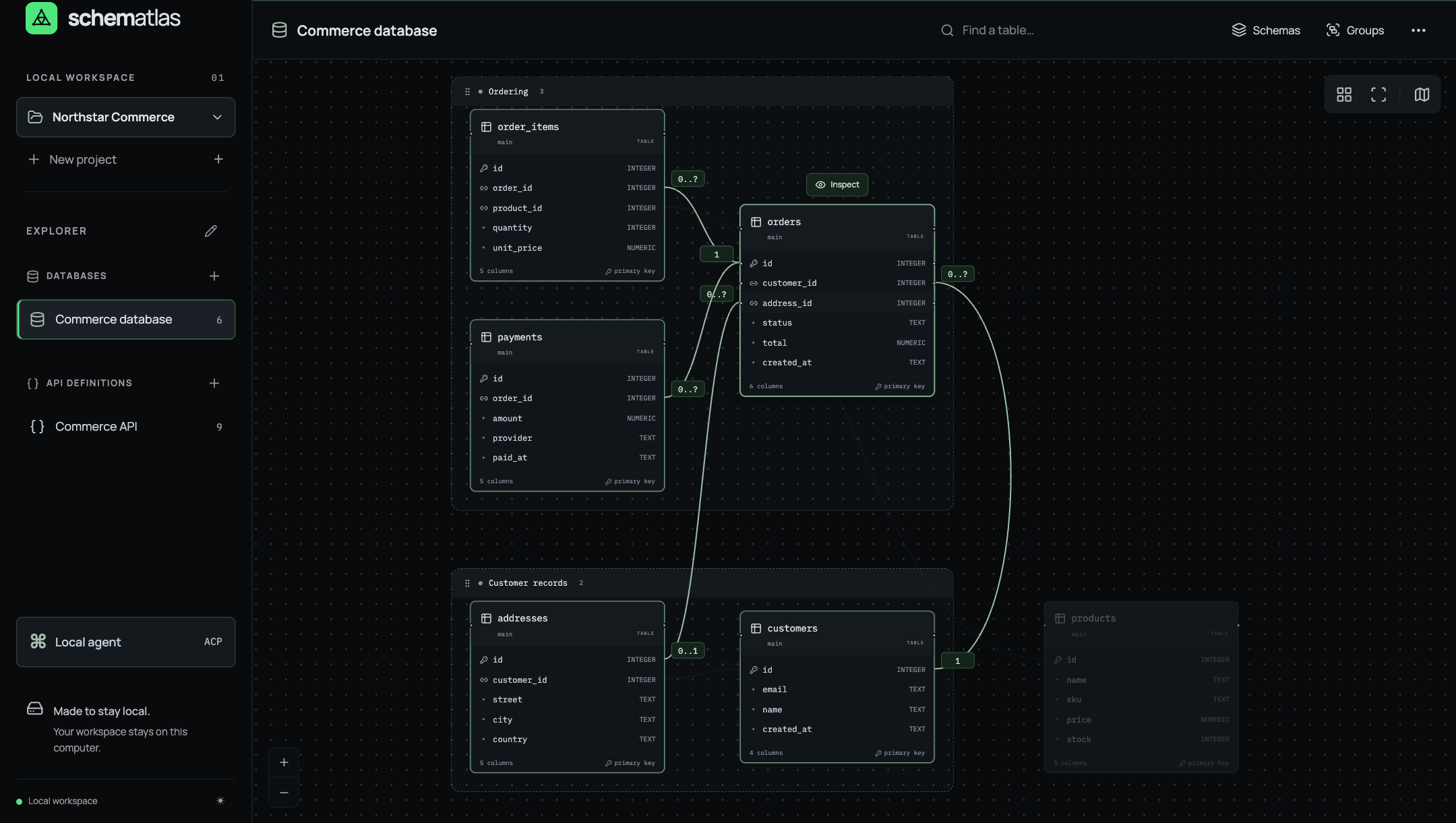Select the addresses table header
Image resolution: width=1456 pixels, height=823 pixels.
(x=568, y=623)
